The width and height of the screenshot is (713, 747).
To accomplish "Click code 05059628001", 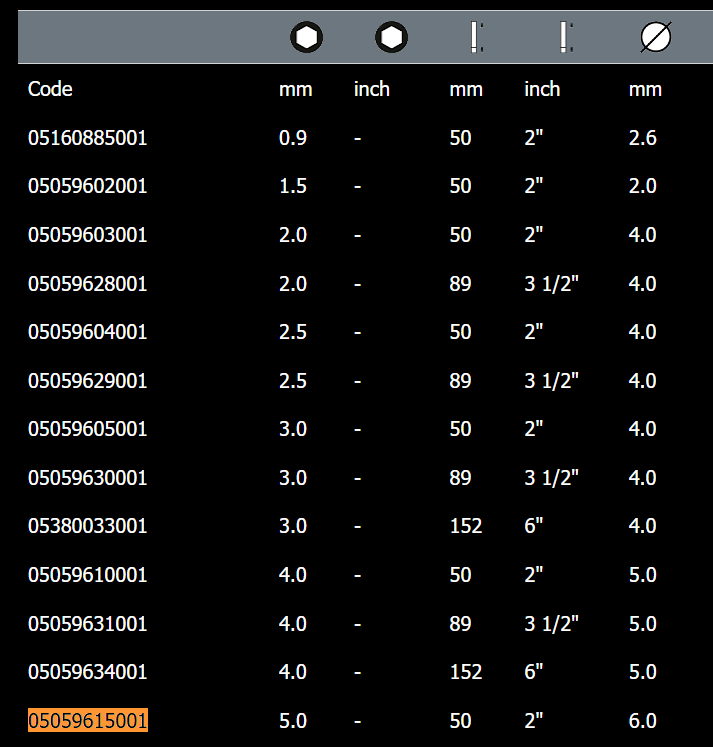I will pos(88,284).
